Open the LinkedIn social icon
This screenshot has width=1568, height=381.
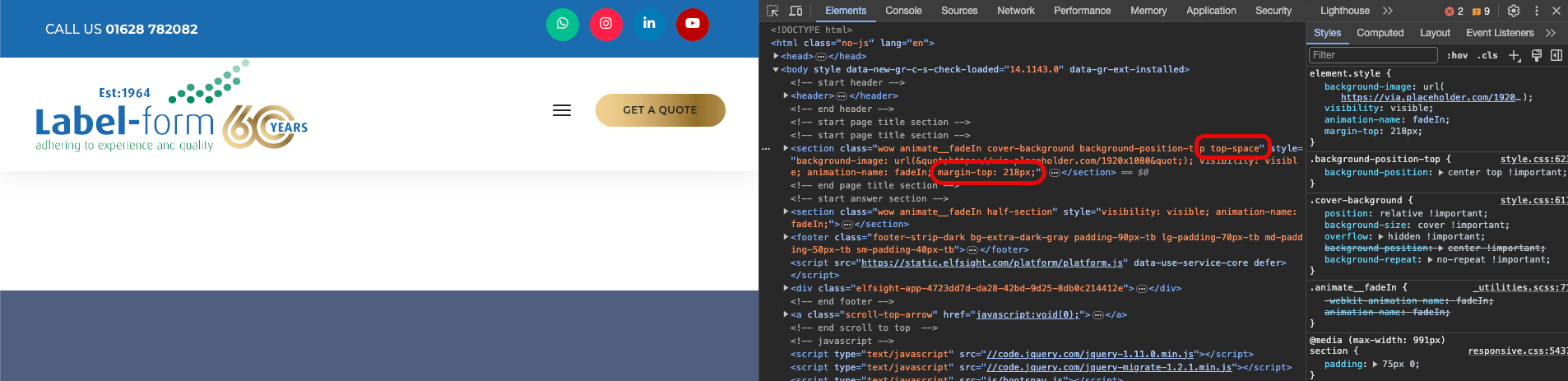pyautogui.click(x=649, y=24)
